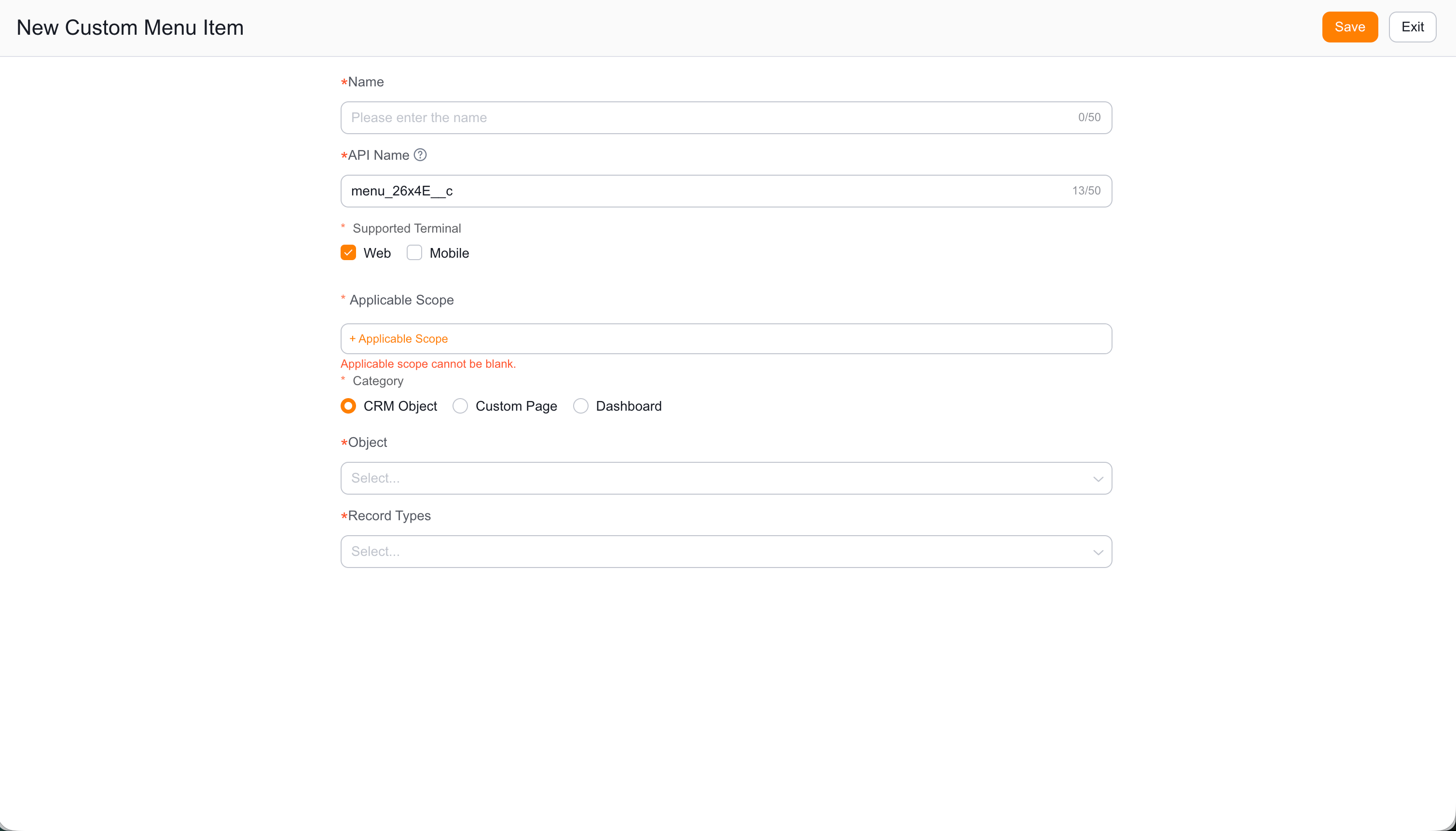Open the Object select dropdown
Screen dimensions: 1456x831
(x=726, y=478)
